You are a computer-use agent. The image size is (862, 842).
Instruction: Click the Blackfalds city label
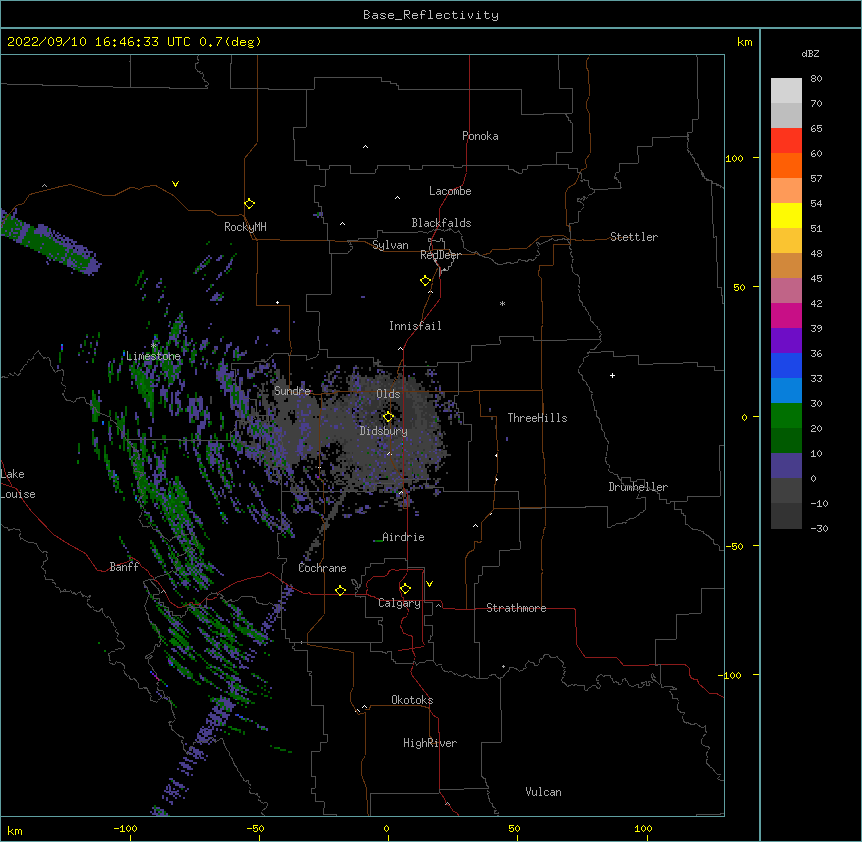click(x=441, y=223)
